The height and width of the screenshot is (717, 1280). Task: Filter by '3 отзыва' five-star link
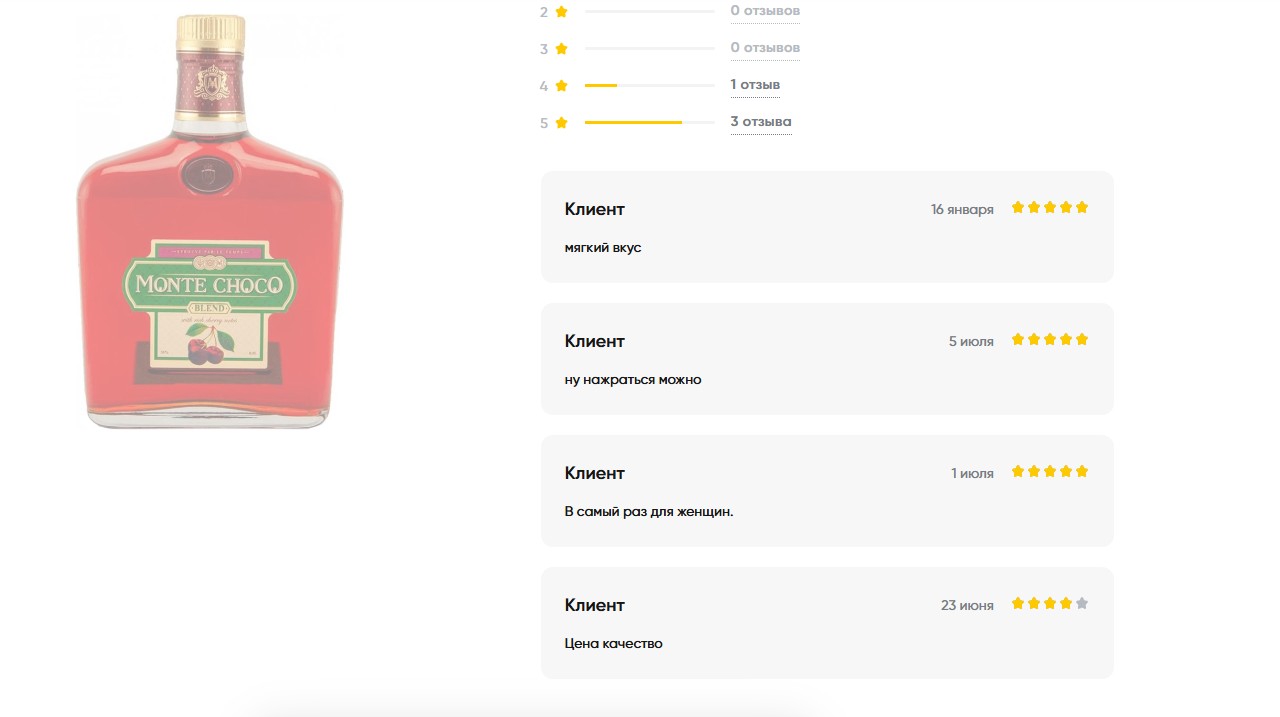click(761, 122)
